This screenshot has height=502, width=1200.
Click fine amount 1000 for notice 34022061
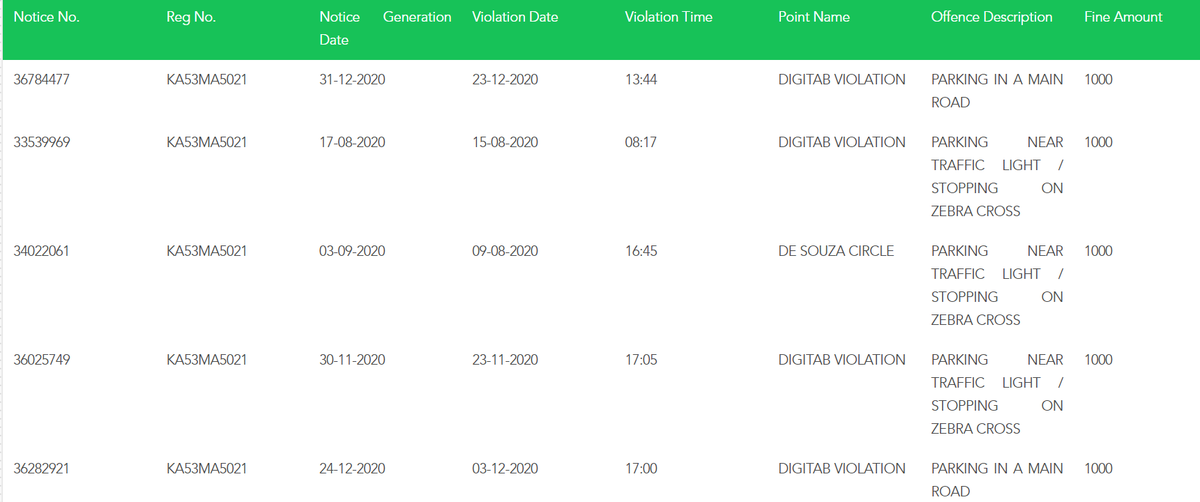(x=1098, y=251)
